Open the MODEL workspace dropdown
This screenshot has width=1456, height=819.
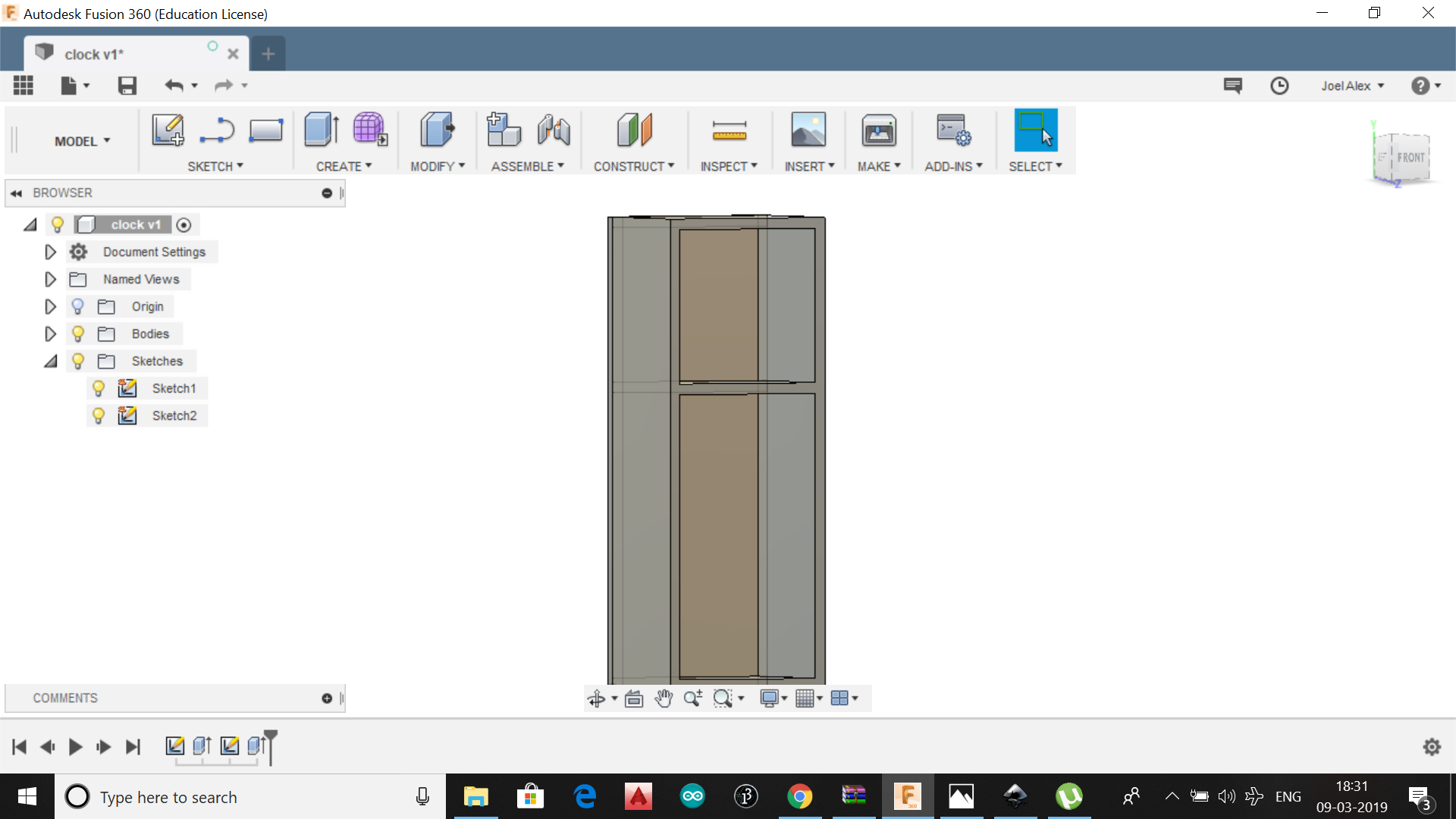tap(82, 141)
